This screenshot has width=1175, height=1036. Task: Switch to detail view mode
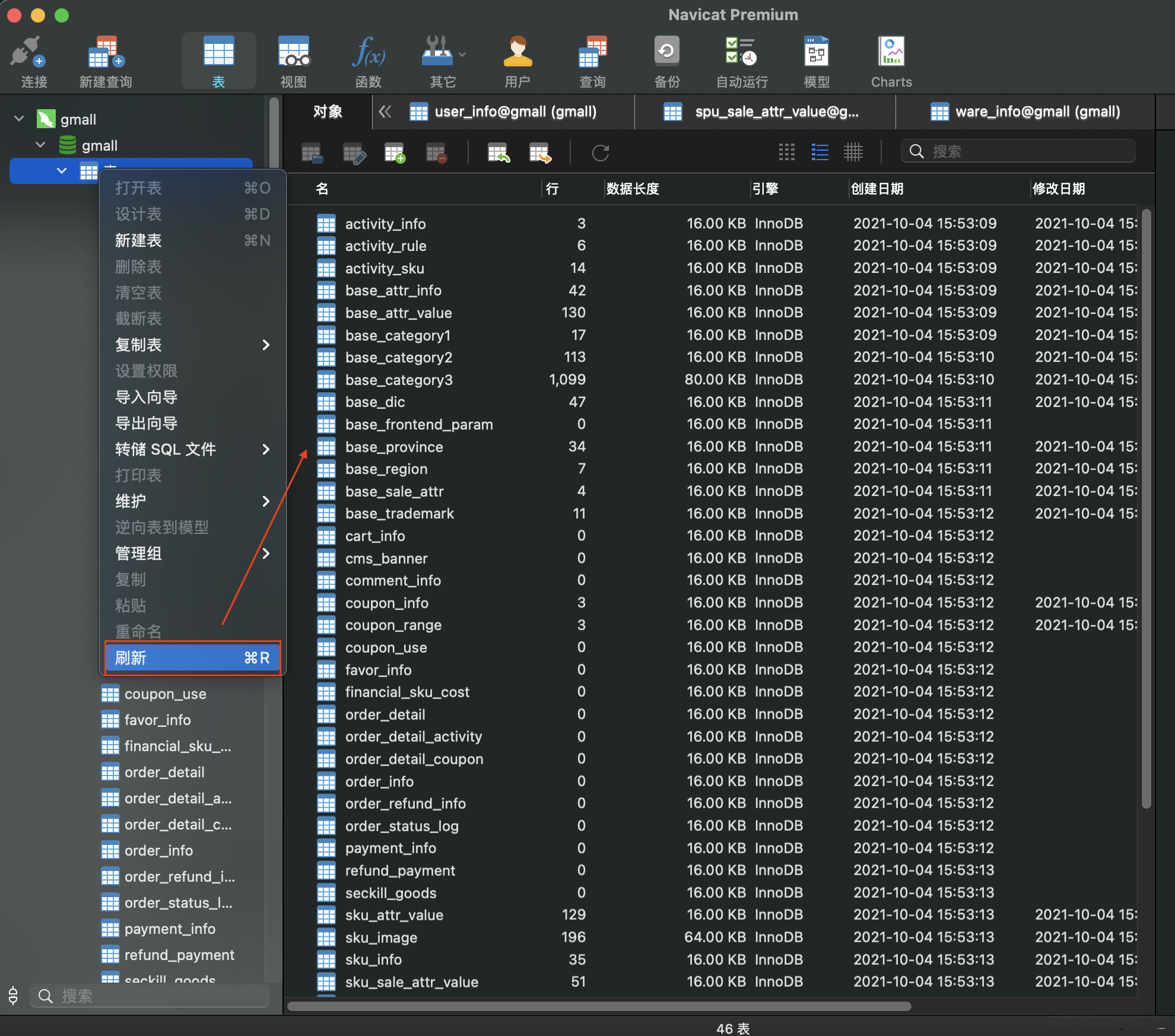(853, 152)
